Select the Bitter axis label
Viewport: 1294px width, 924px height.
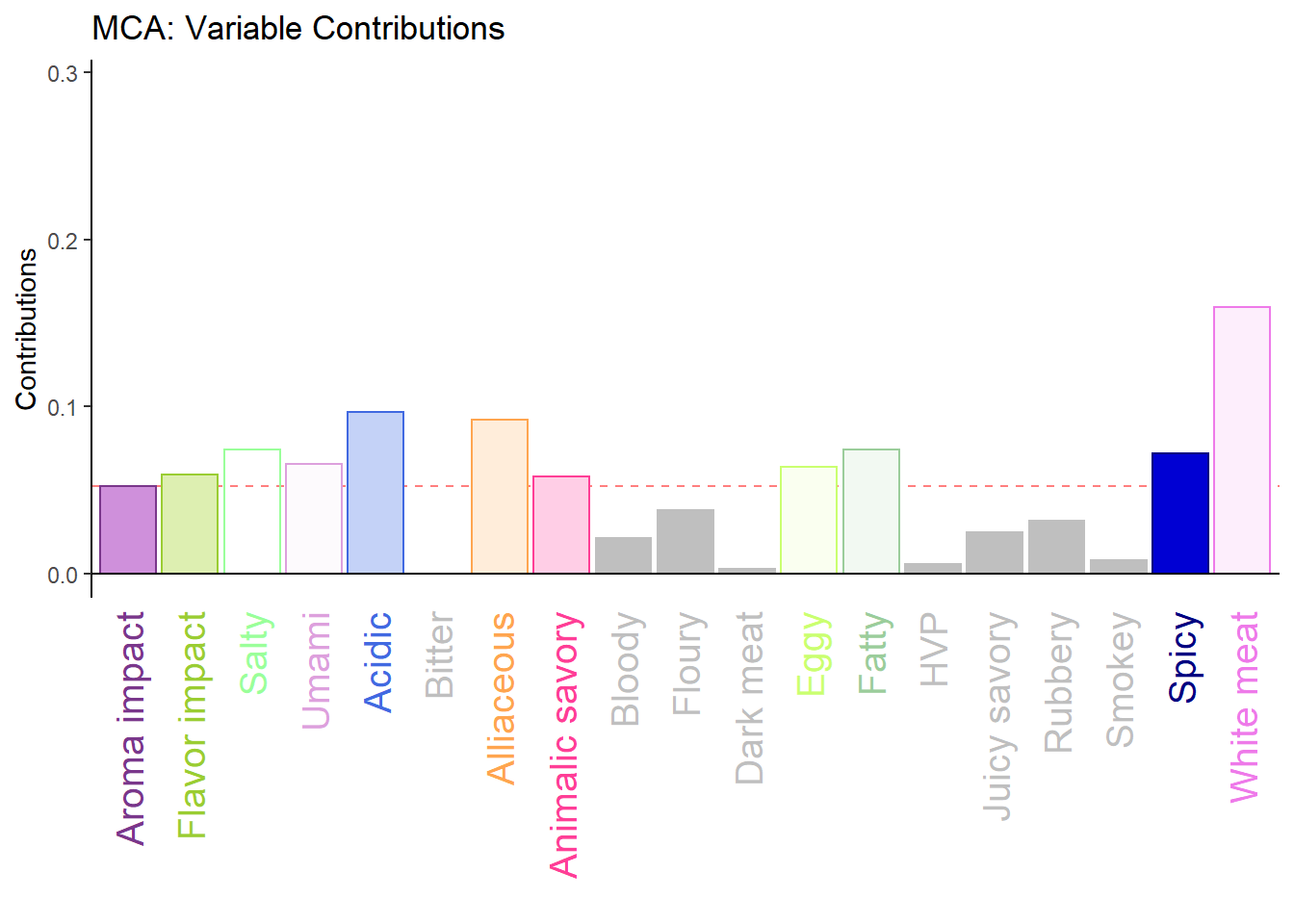pyautogui.click(x=439, y=654)
